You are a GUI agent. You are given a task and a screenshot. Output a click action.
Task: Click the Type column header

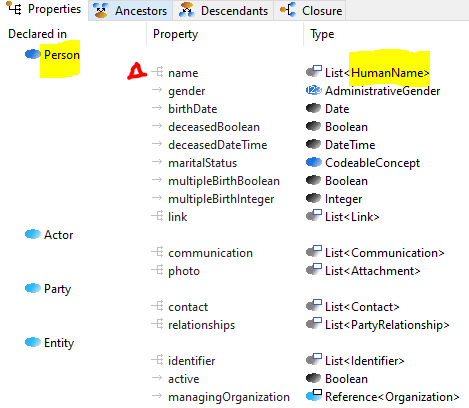[322, 34]
